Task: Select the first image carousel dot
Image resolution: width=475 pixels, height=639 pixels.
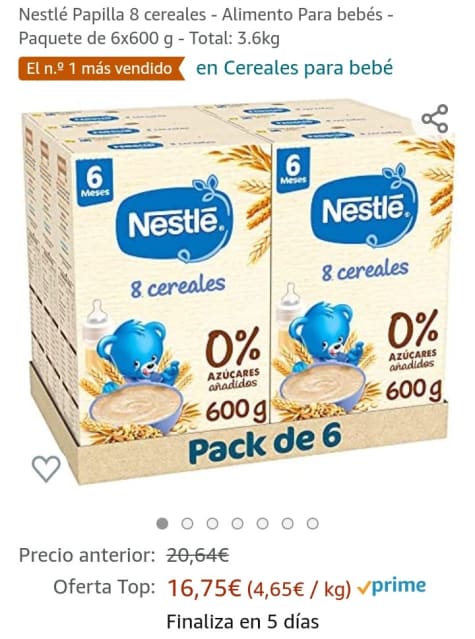Action: [162, 523]
